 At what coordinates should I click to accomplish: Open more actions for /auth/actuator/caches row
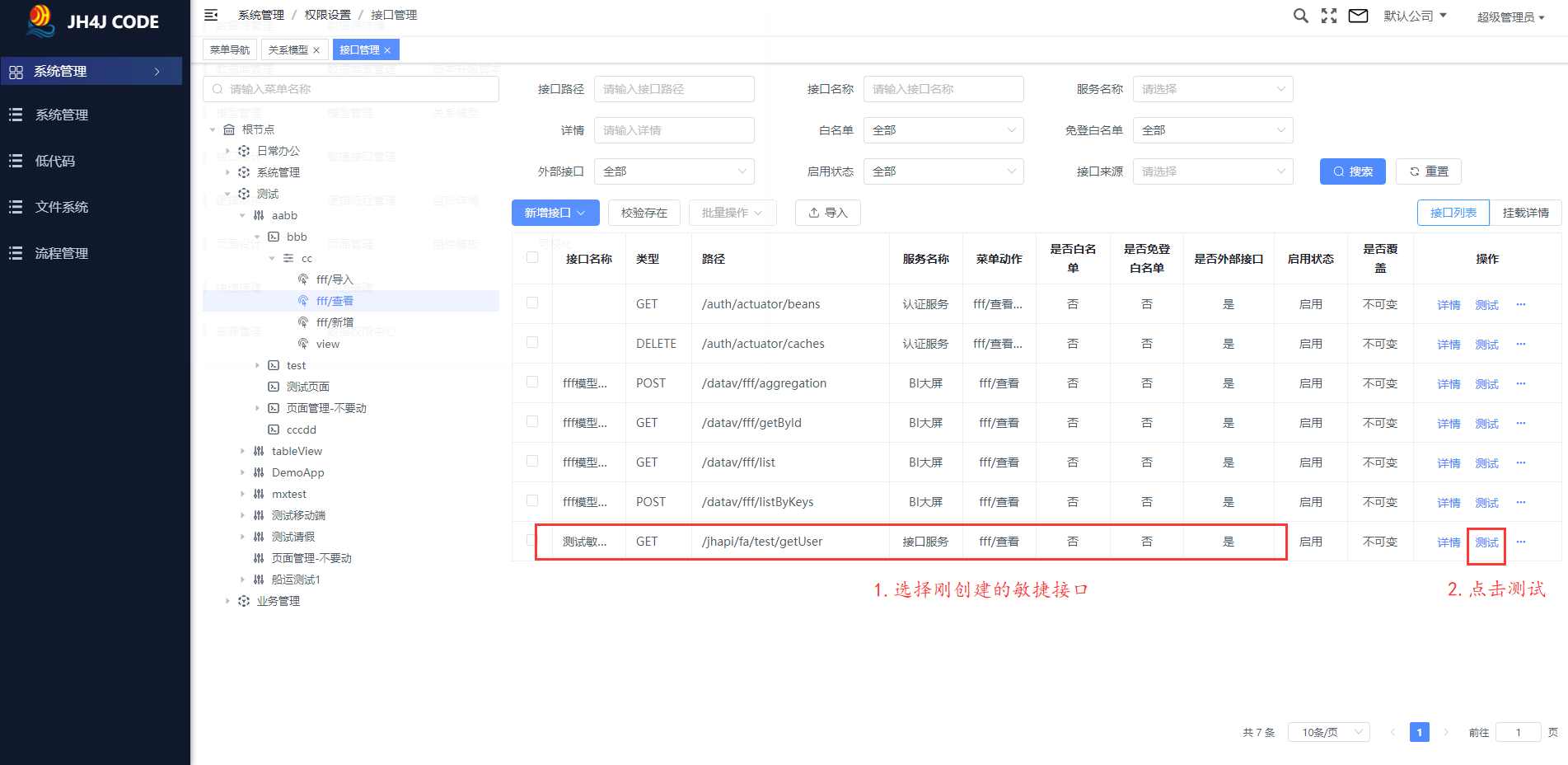(1521, 344)
